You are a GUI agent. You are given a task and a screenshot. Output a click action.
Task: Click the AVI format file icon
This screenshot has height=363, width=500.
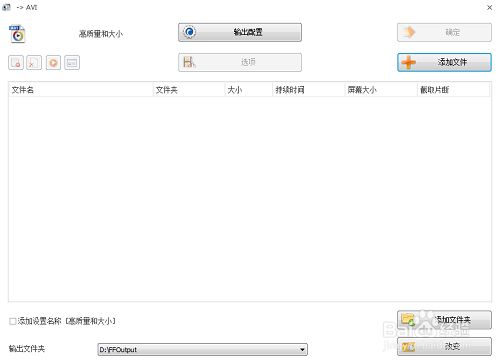[17, 34]
